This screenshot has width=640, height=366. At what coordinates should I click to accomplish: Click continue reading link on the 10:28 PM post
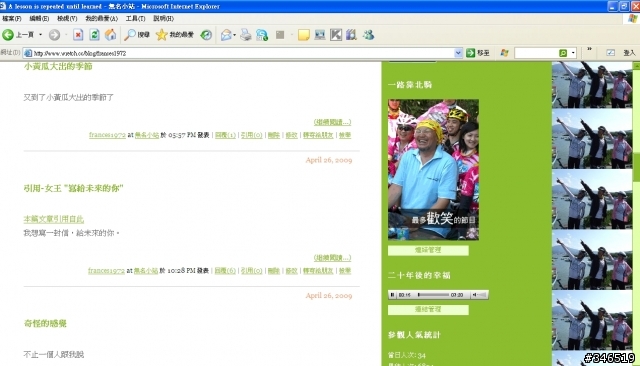click(332, 258)
